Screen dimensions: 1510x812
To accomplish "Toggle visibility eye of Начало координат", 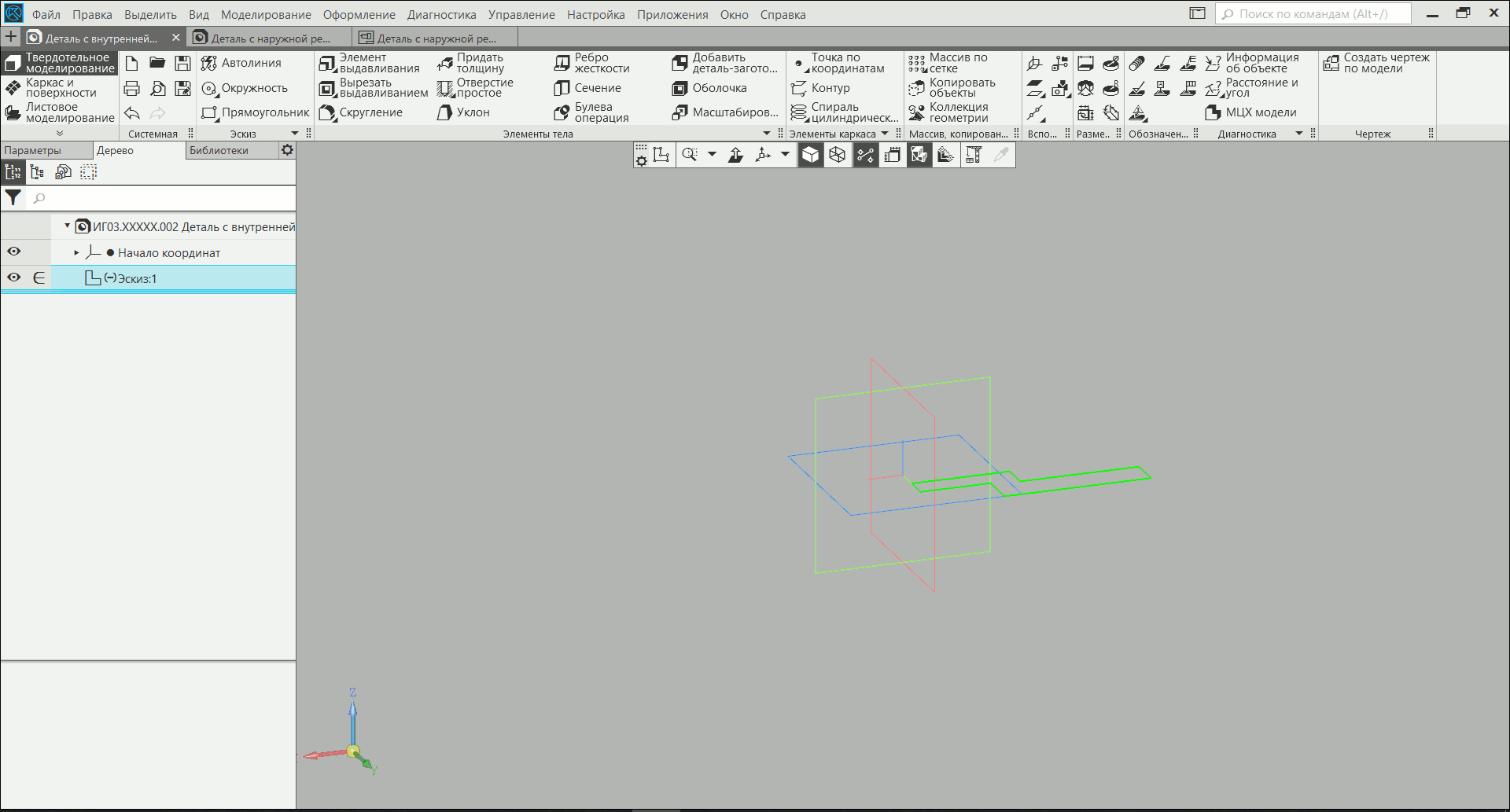I will (14, 252).
